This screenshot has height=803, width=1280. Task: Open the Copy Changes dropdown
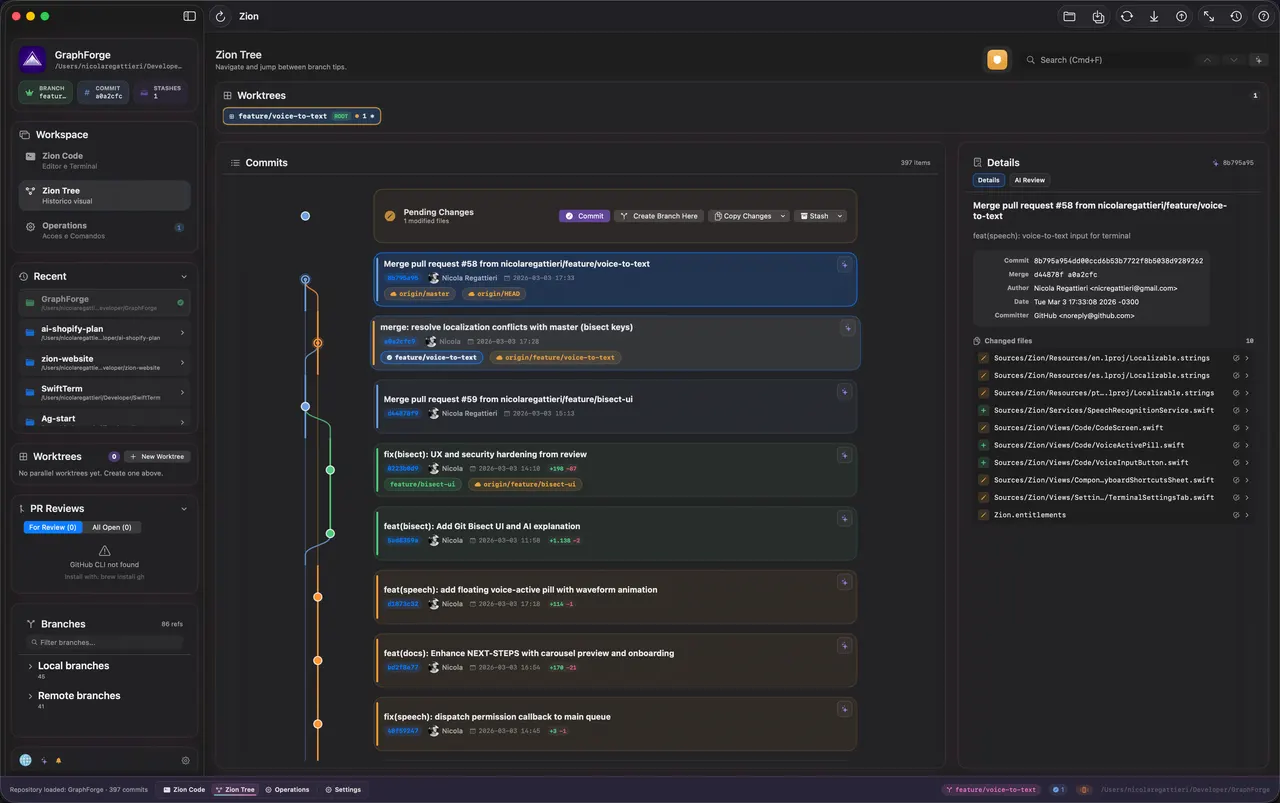748,216
